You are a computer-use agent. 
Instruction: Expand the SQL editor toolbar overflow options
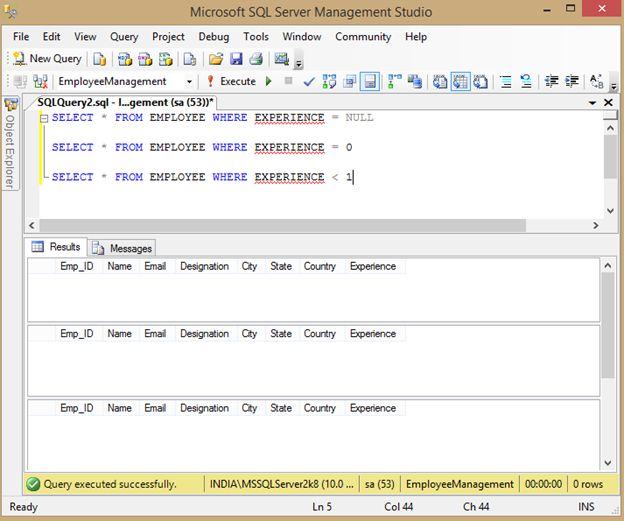pyautogui.click(x=613, y=84)
